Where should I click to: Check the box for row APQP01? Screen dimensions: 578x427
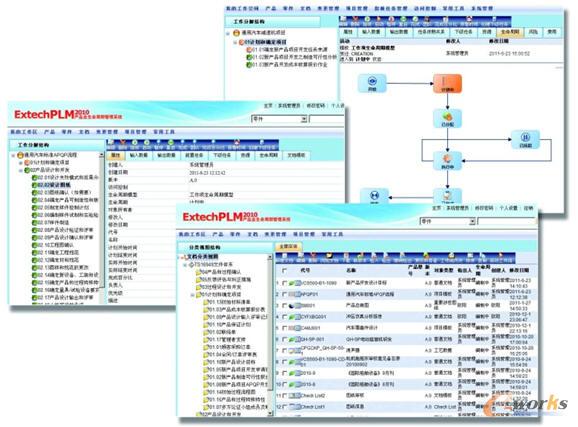click(284, 294)
